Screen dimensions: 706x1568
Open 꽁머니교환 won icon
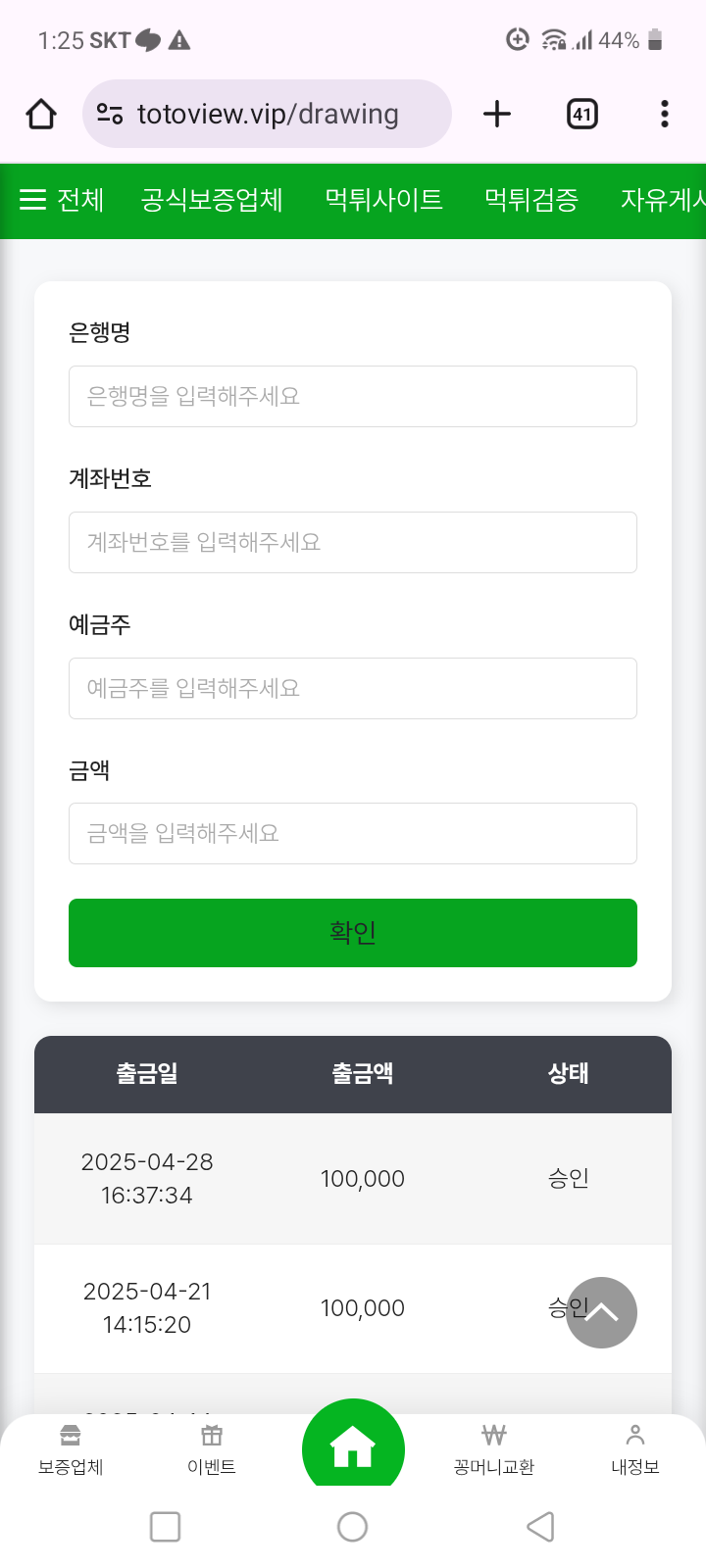pos(494,1437)
